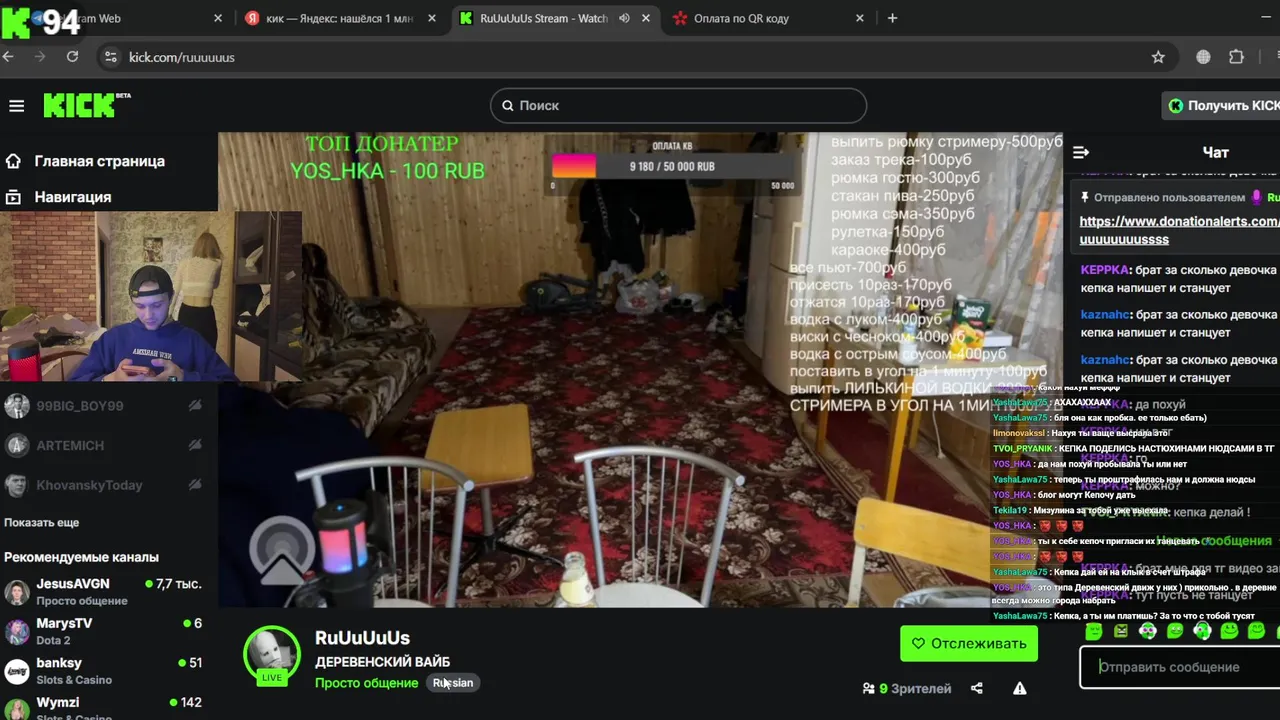Click offline icon next to ARTEMICH
This screenshot has height=720, width=1280.
click(195, 445)
